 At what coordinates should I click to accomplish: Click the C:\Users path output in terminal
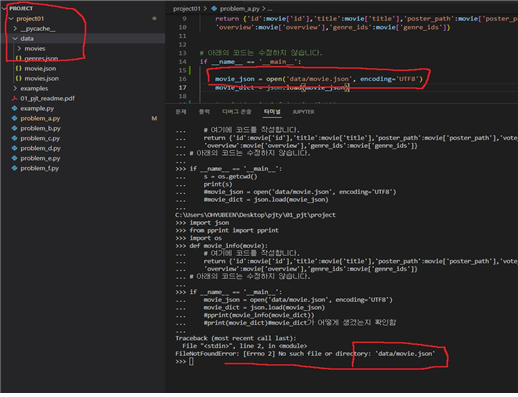[255, 215]
